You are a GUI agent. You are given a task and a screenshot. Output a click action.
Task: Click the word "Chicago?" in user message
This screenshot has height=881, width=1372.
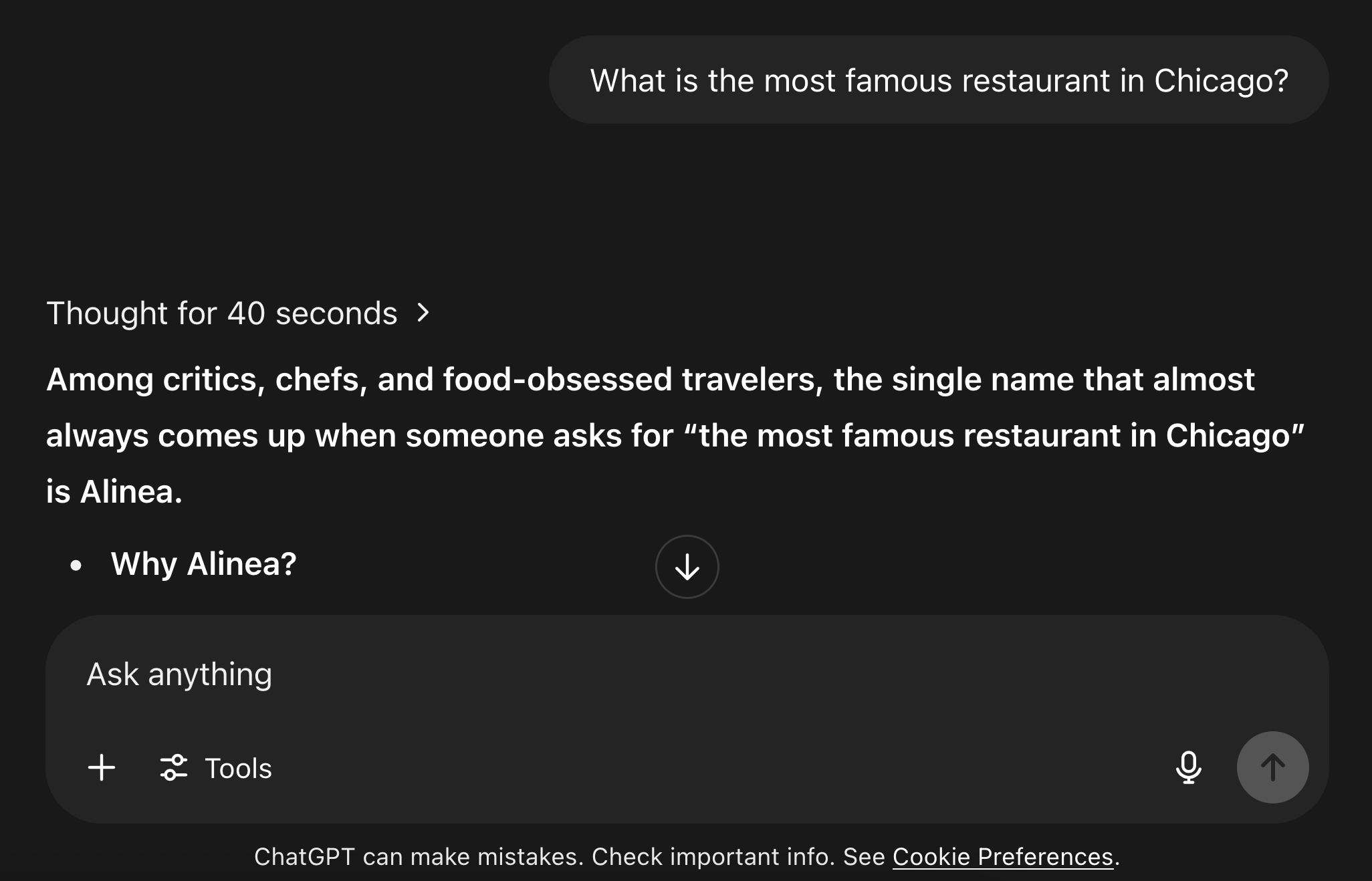(x=1221, y=81)
